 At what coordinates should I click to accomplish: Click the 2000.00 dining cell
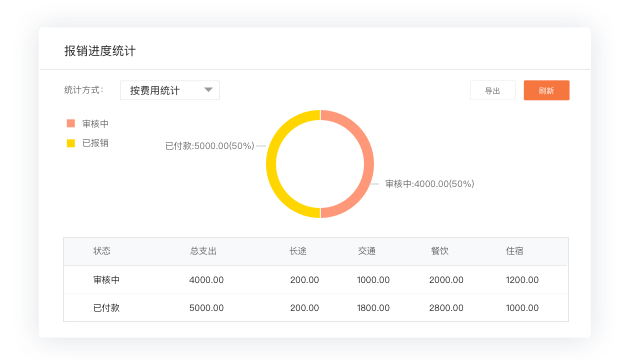446,280
